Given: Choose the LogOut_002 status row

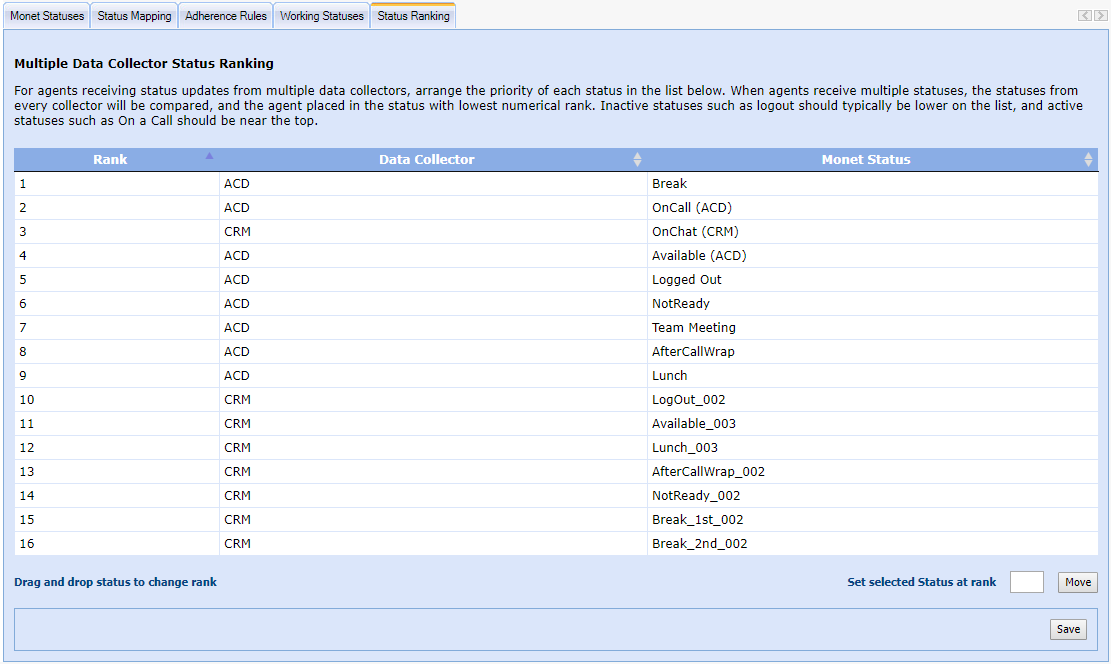Looking at the screenshot, I should click(x=688, y=400).
